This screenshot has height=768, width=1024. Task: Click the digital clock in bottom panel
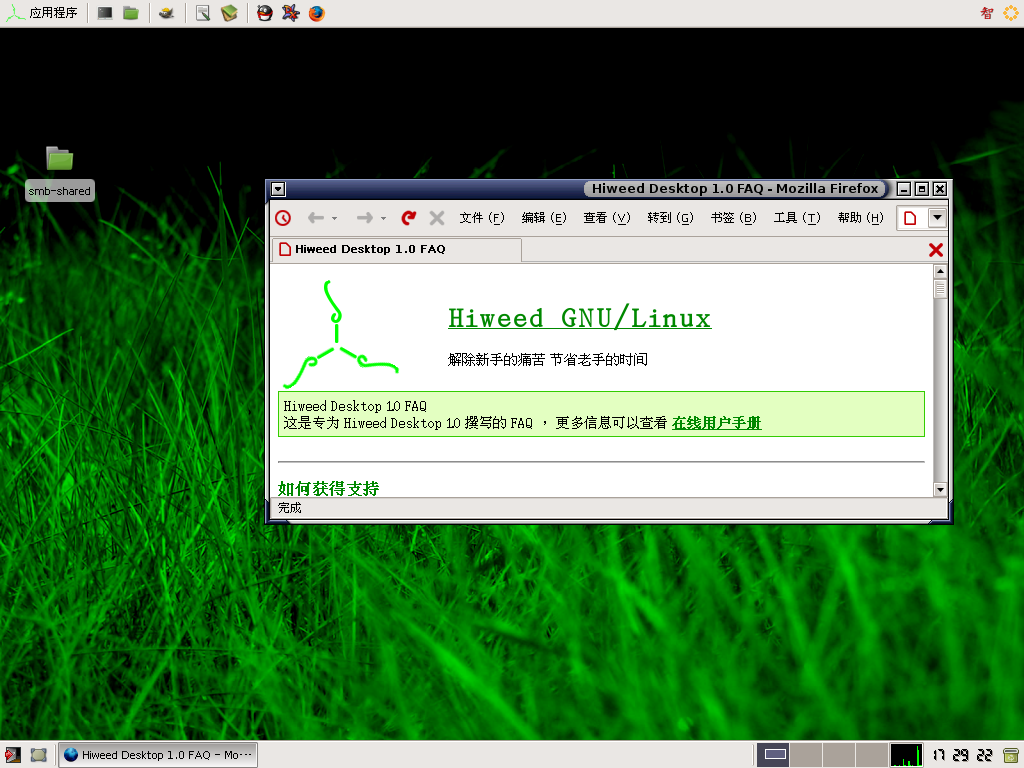coord(963,755)
